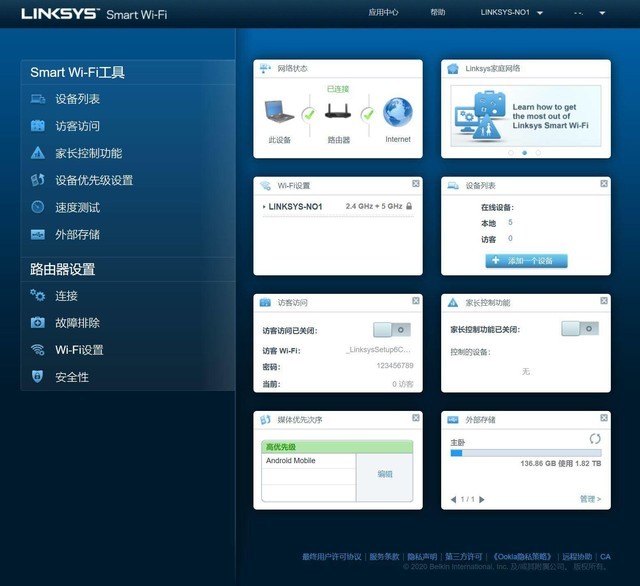The image size is (640, 586).
Task: Open the account dropdown arrow at top right
Action: tap(602, 13)
